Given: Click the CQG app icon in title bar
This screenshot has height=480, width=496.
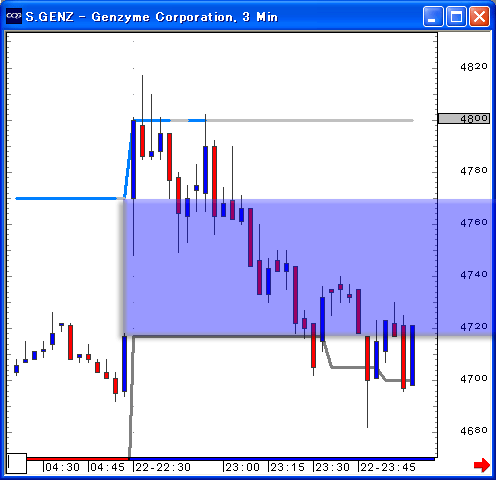Looking at the screenshot, I should pyautogui.click(x=14, y=16).
